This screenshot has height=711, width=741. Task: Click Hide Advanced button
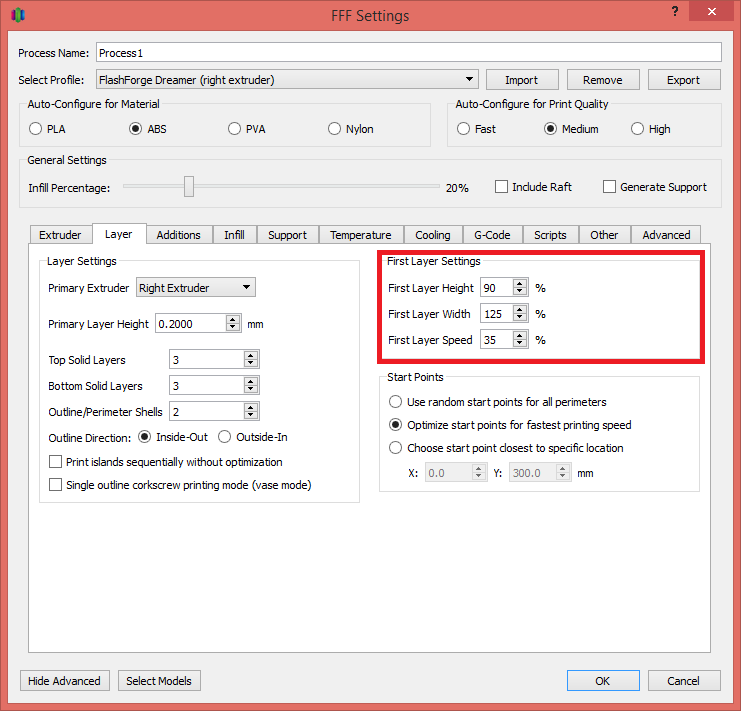(x=65, y=680)
